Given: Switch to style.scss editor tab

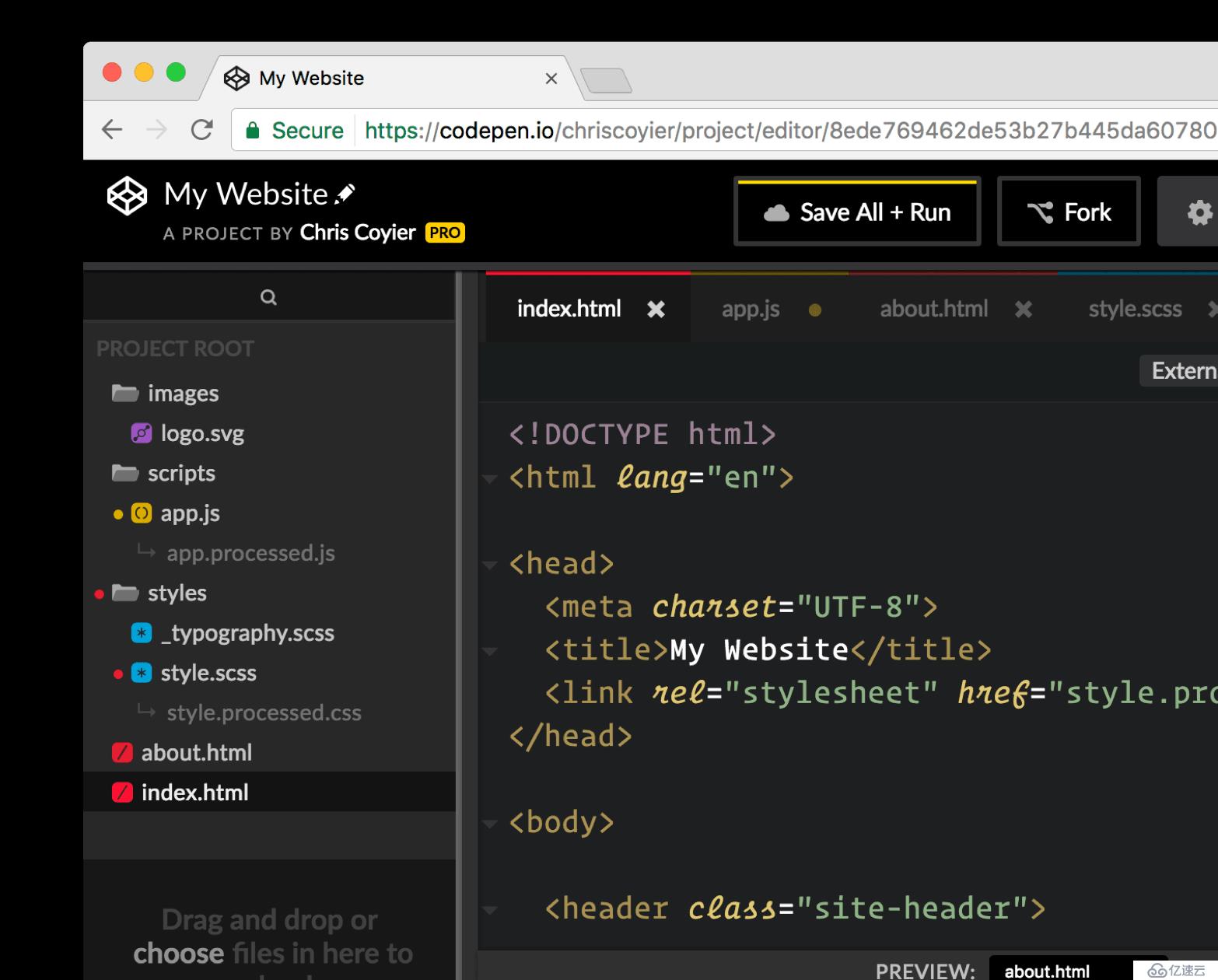Looking at the screenshot, I should click(1135, 309).
